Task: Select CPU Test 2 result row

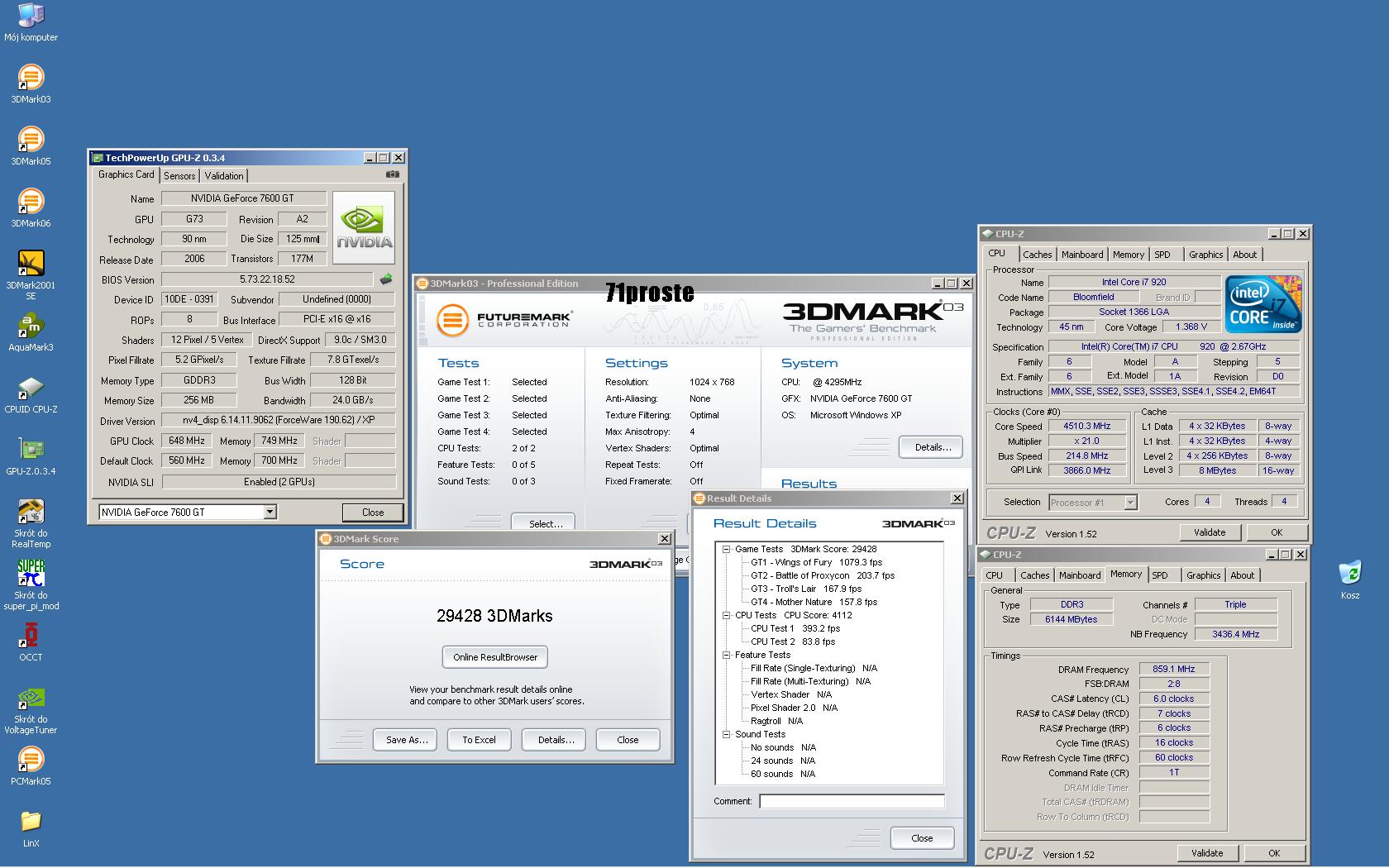Action: (x=793, y=641)
